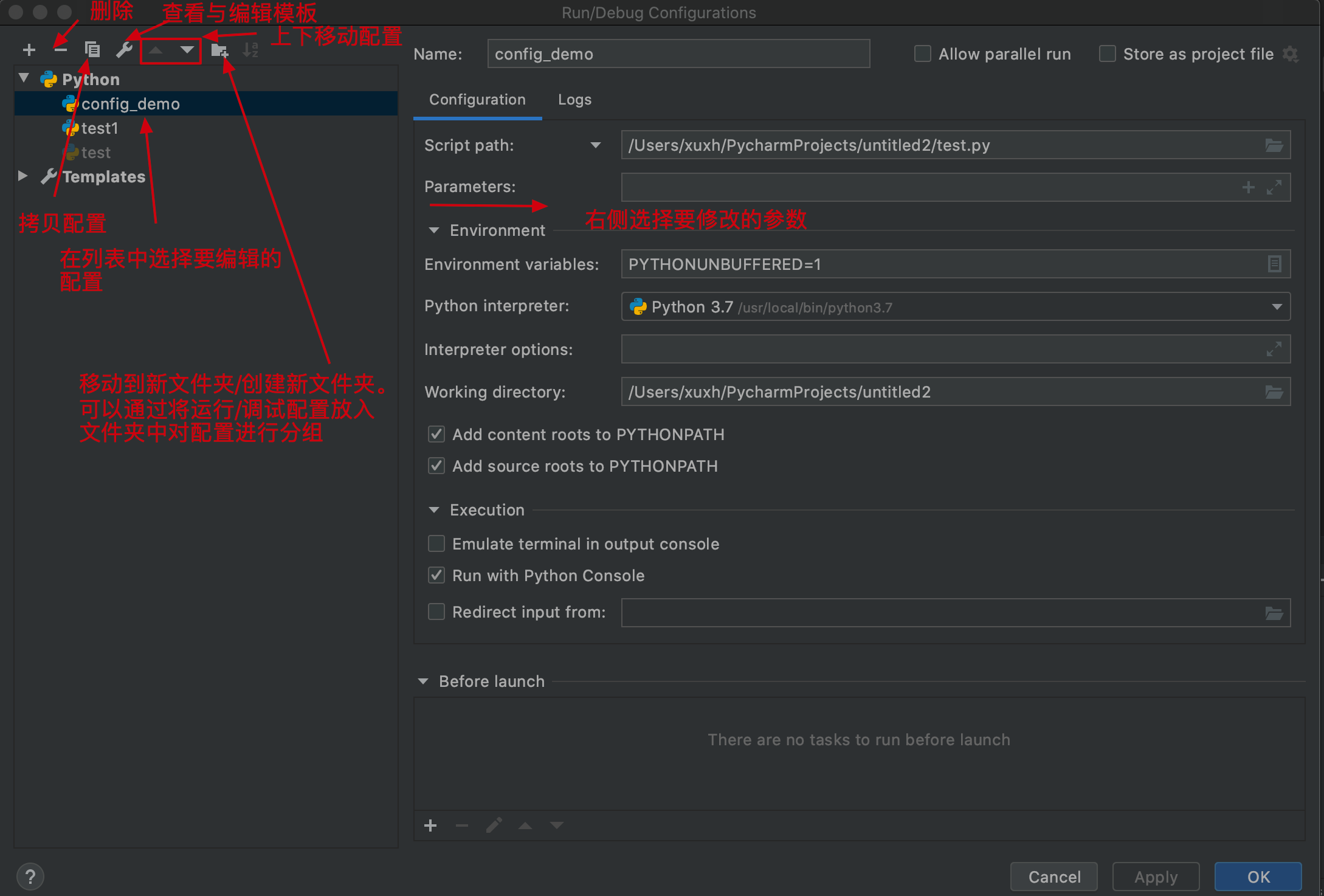Enable Redirect input from checkbox
1324x896 pixels.
coord(436,612)
